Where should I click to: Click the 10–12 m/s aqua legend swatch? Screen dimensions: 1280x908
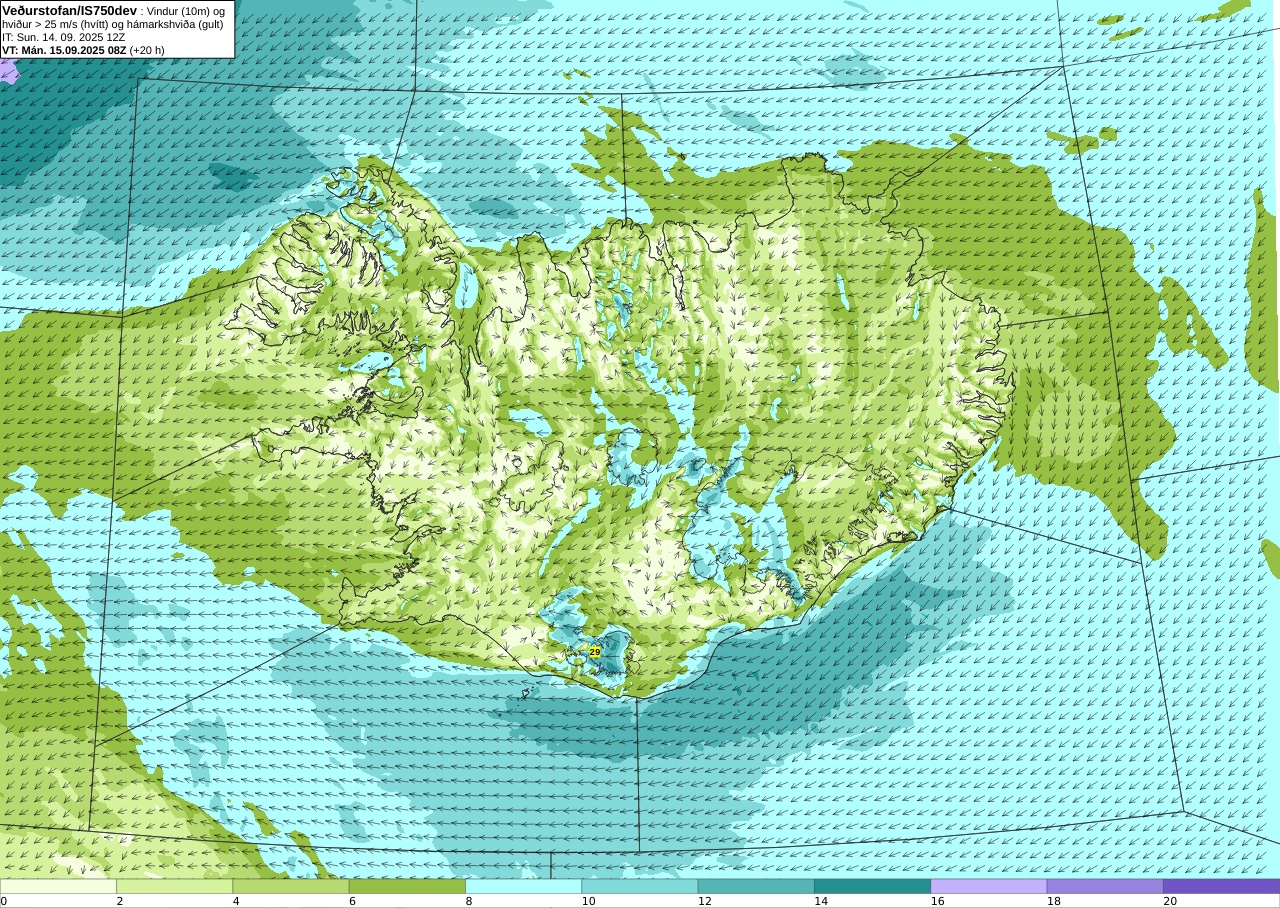[x=640, y=886]
